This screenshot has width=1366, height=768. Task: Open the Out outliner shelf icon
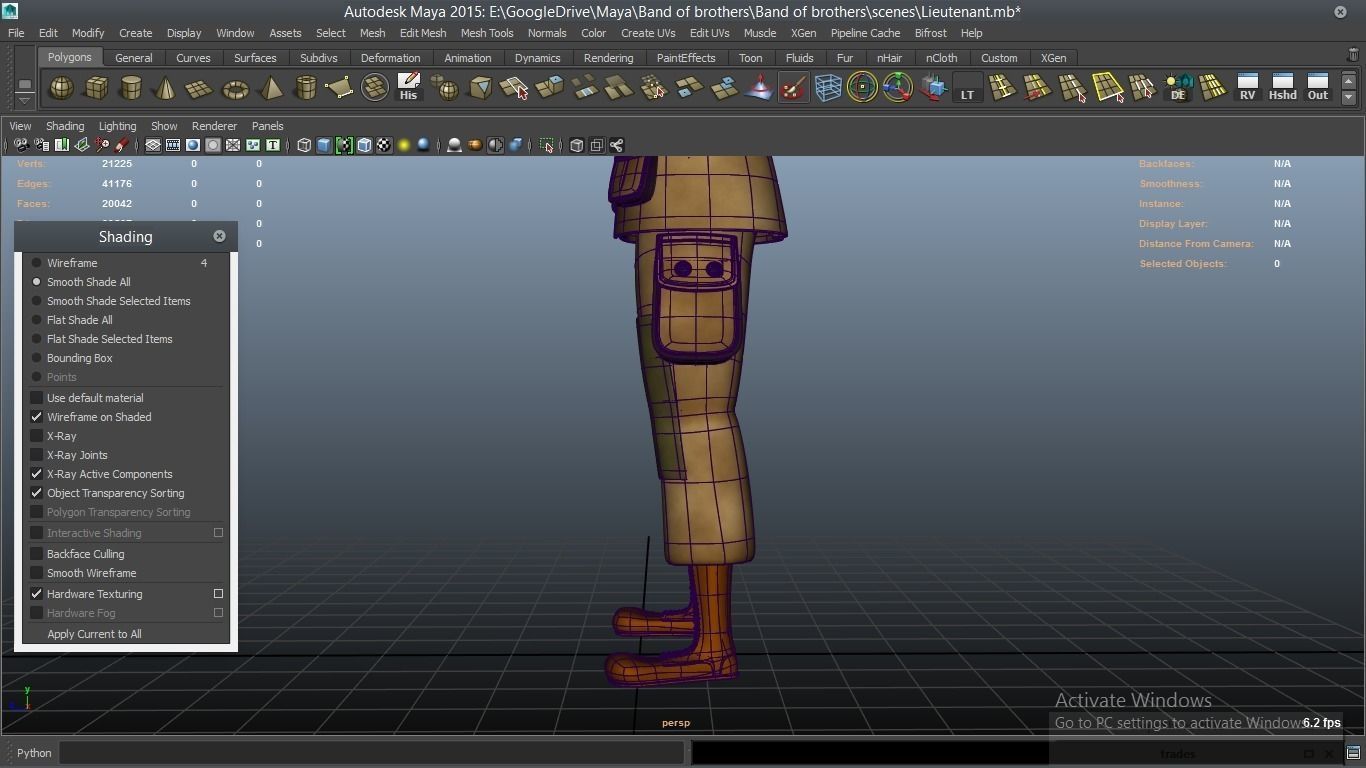1318,88
